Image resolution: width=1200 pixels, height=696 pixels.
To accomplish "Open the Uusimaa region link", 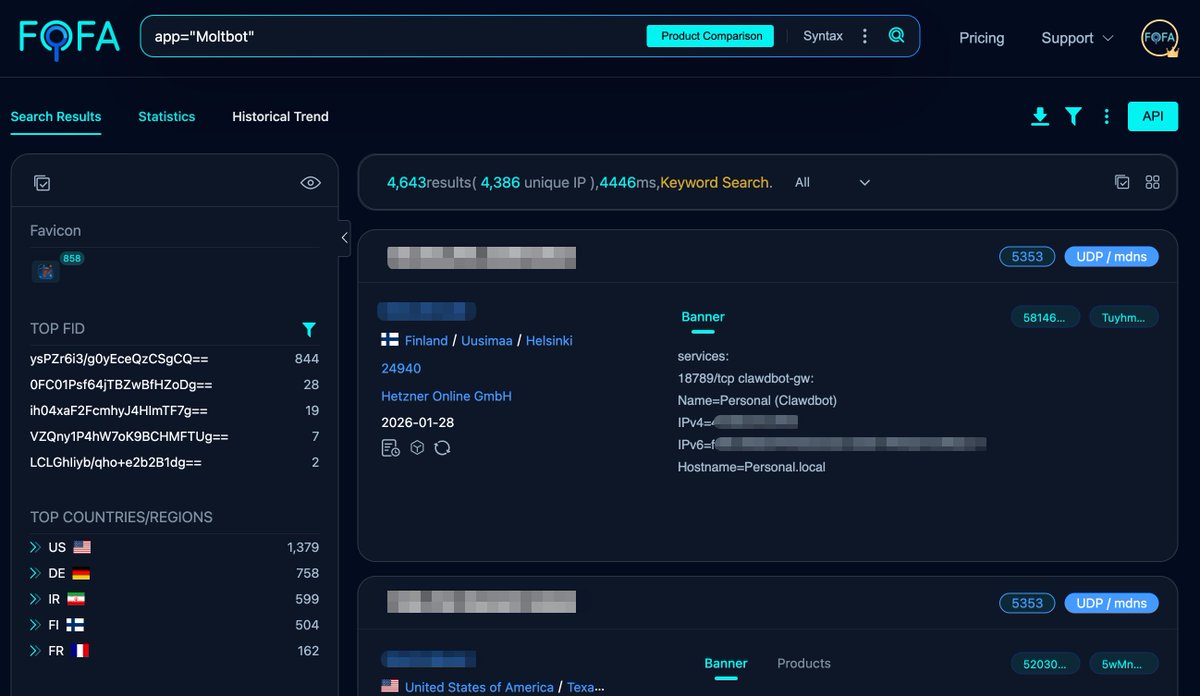I will (486, 341).
